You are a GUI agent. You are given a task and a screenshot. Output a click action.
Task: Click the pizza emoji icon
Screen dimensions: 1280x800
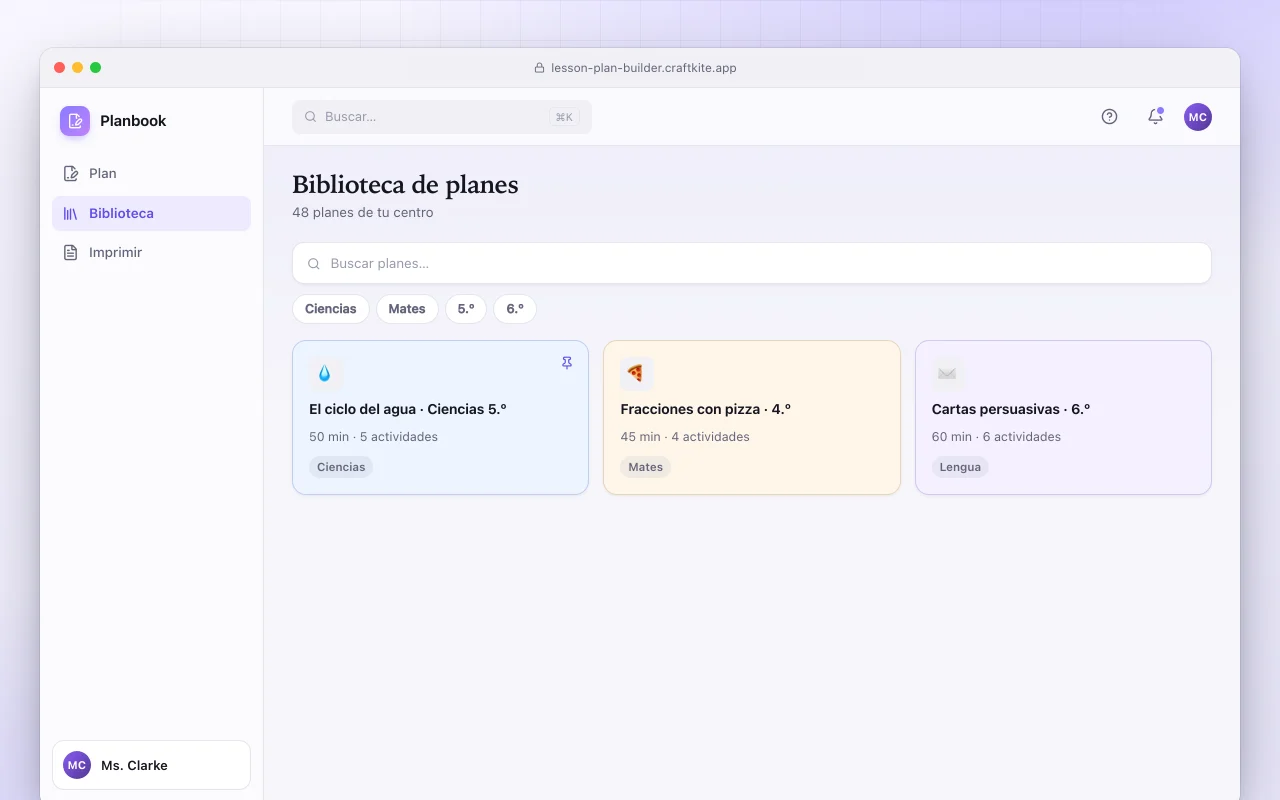pyautogui.click(x=636, y=373)
